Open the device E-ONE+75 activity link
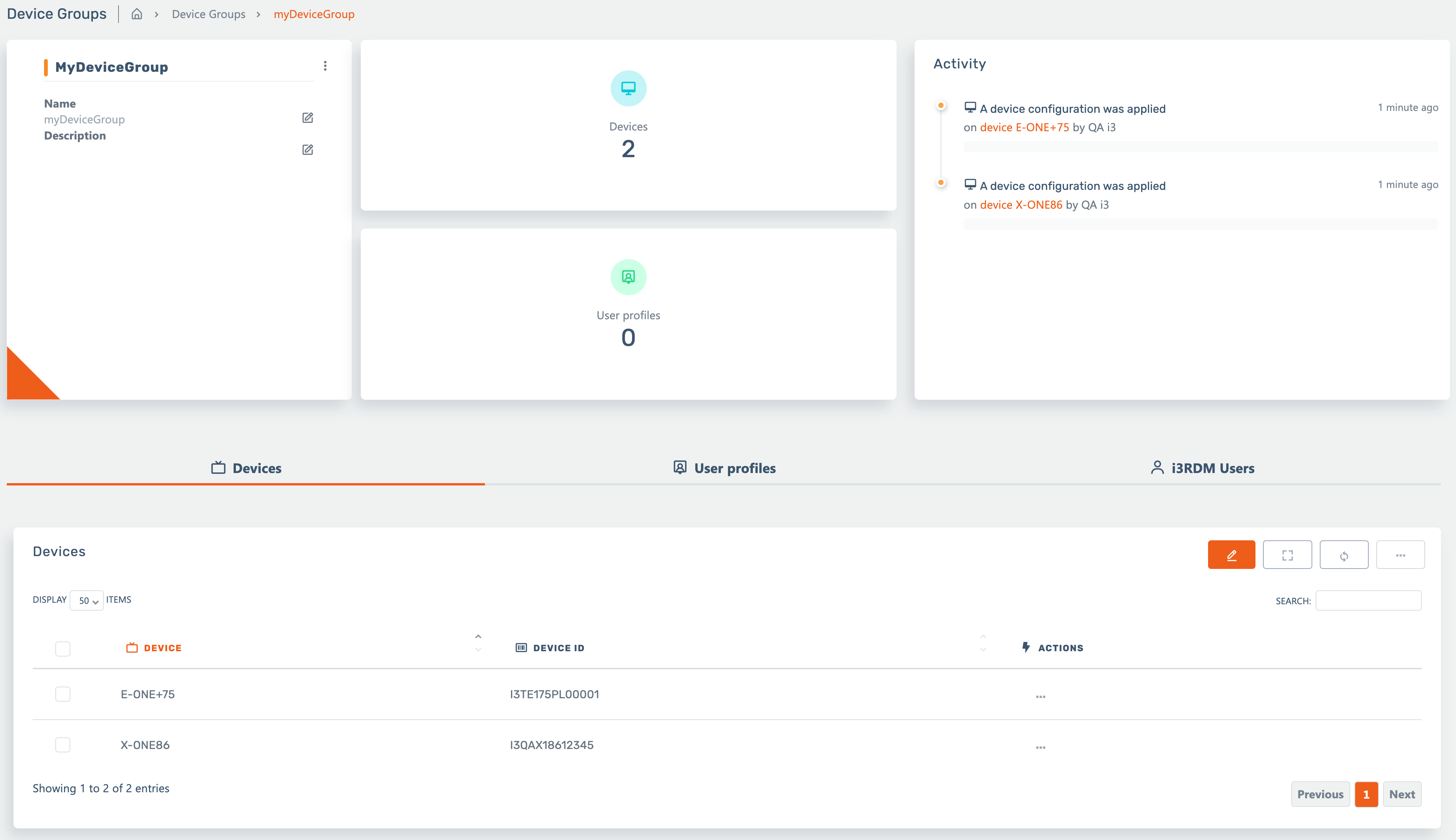The height and width of the screenshot is (840, 1456). pyautogui.click(x=1024, y=127)
